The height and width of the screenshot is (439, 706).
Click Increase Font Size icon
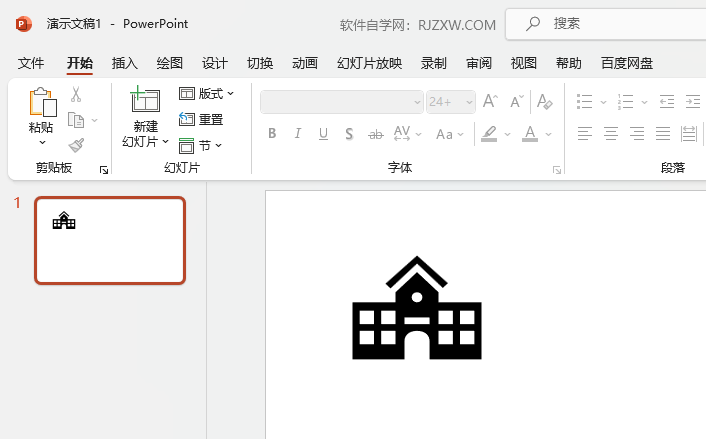(490, 101)
